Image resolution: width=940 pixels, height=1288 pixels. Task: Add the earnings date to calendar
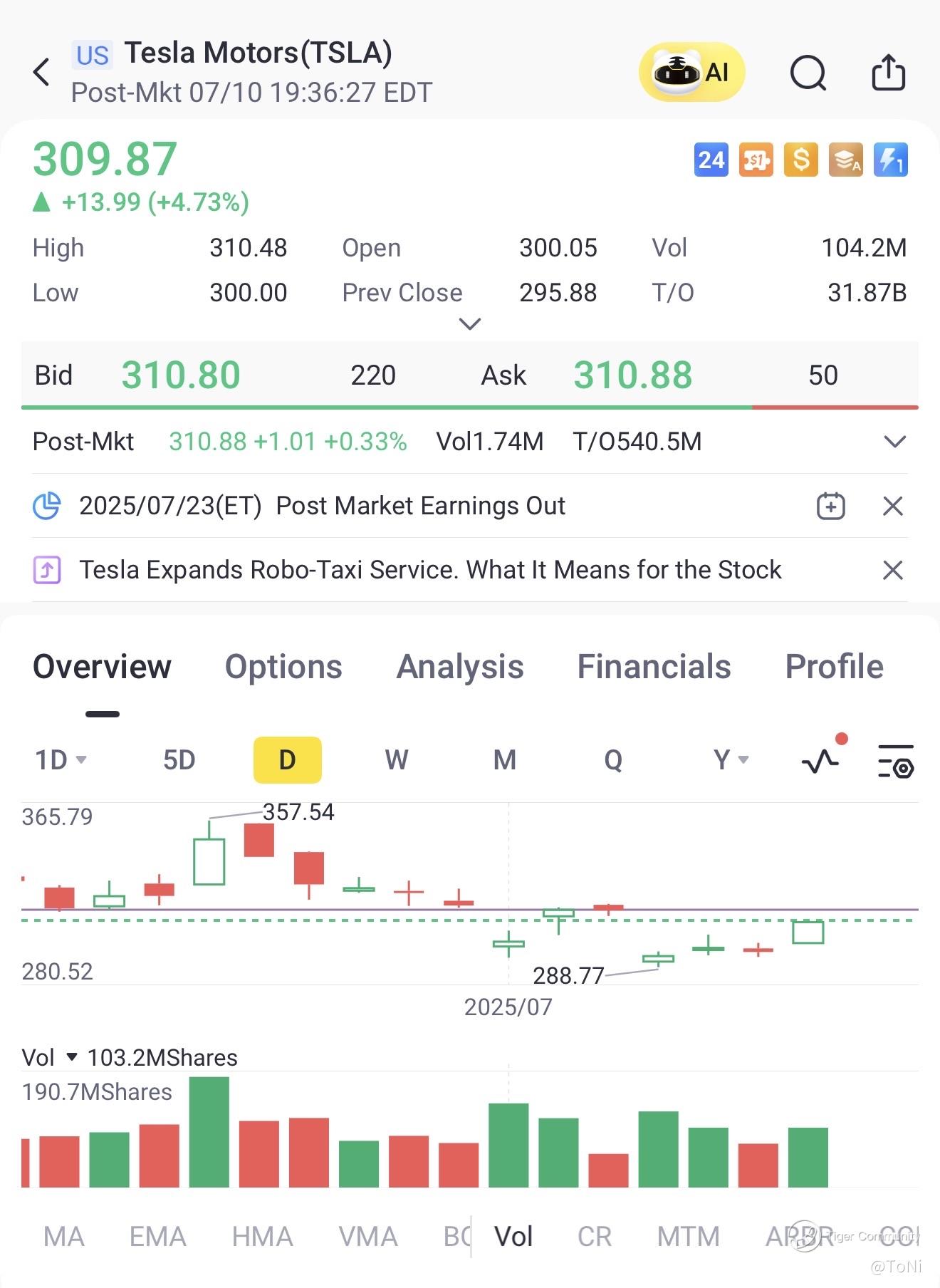830,507
